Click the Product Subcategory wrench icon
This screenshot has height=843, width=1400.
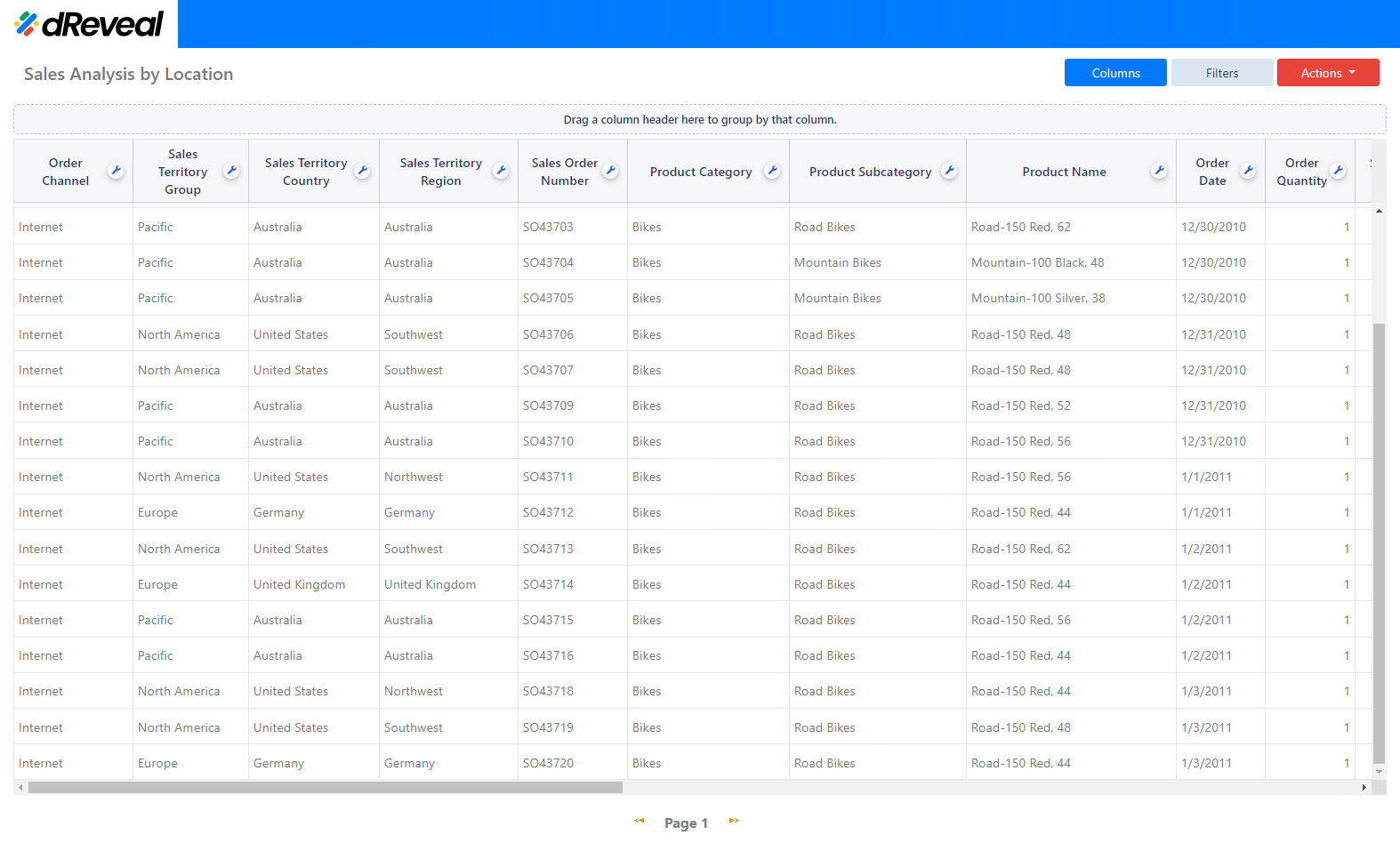949,171
